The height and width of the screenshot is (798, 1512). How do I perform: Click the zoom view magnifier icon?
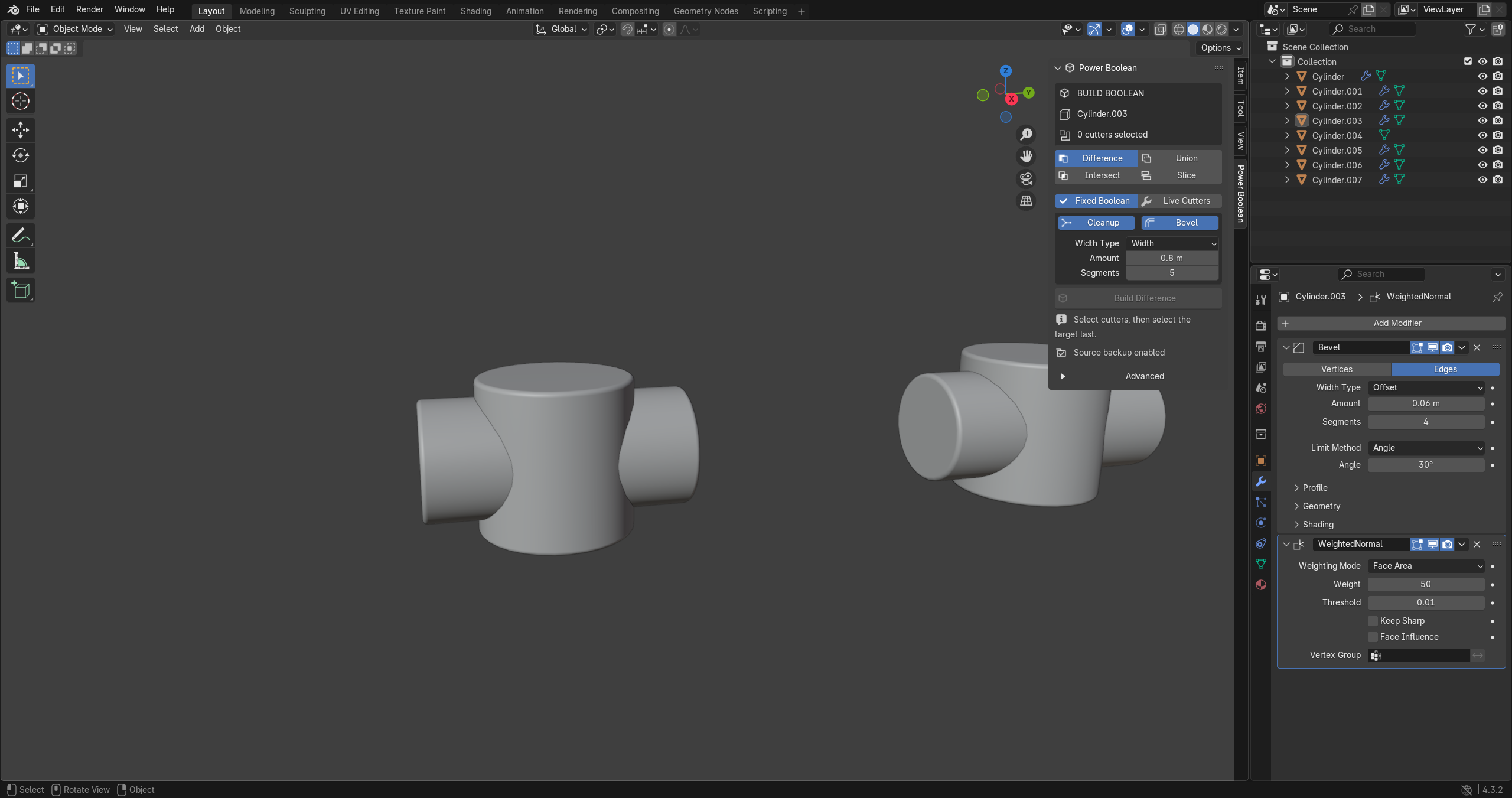coord(1027,135)
